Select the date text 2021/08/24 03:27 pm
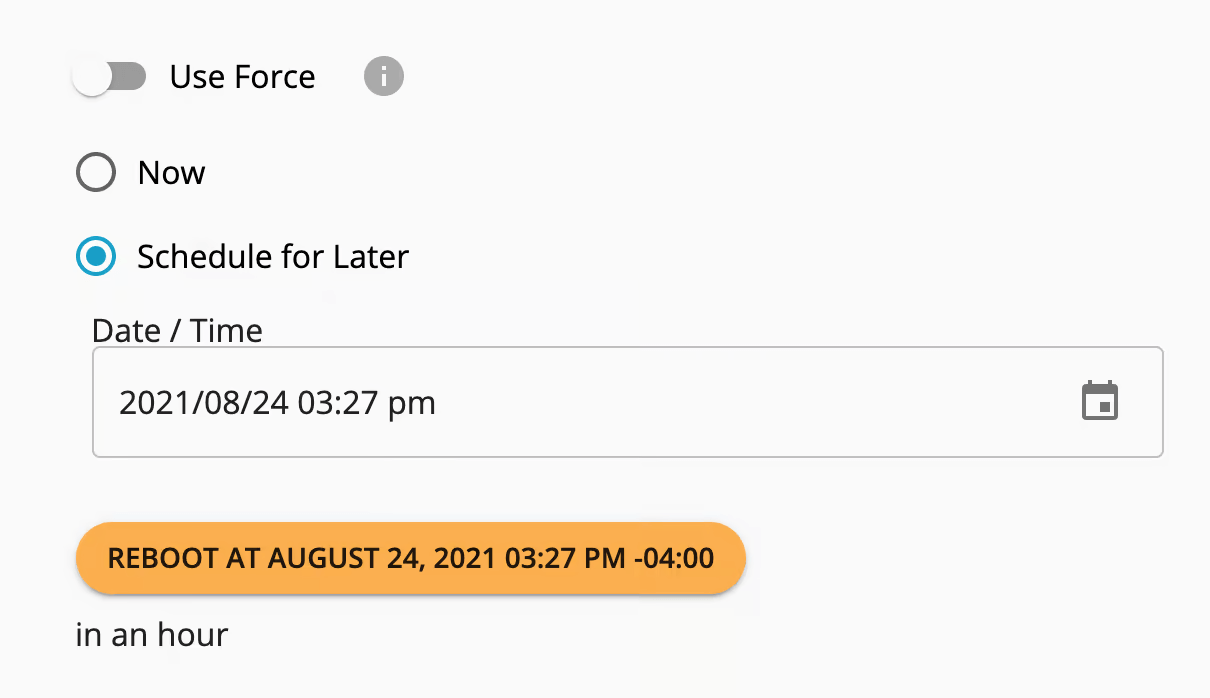This screenshot has width=1210, height=698. pyautogui.click(x=278, y=402)
